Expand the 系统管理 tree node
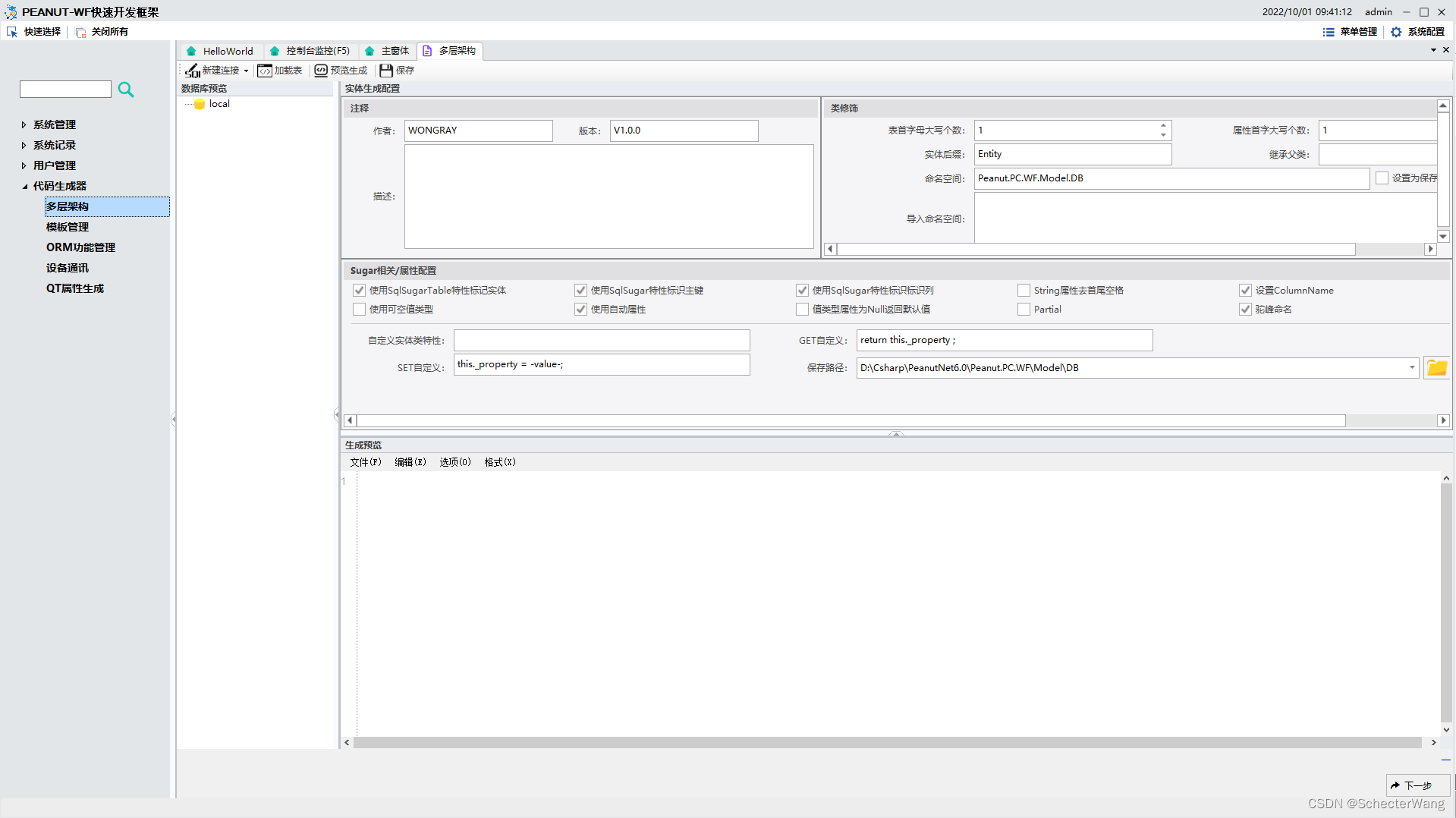 24,124
